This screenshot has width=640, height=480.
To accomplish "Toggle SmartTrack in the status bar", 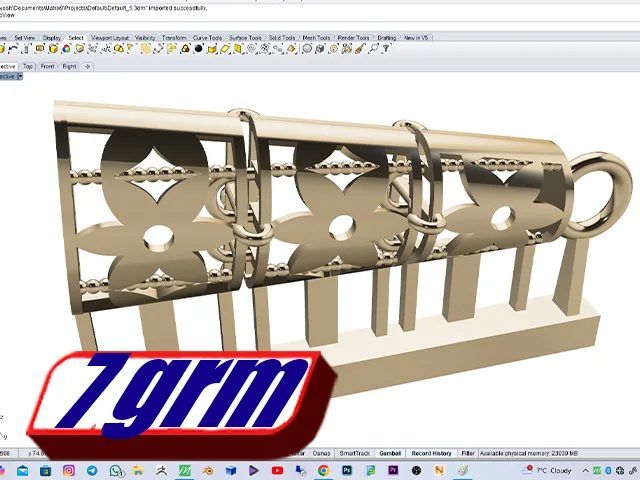I will click(354, 453).
